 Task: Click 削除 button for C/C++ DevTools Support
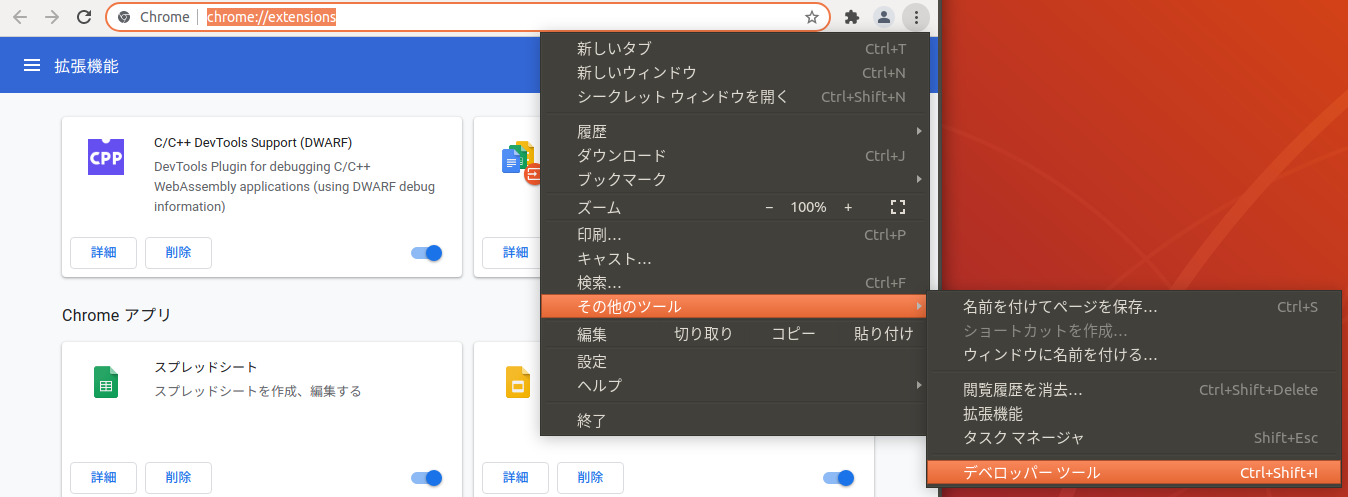(178, 253)
